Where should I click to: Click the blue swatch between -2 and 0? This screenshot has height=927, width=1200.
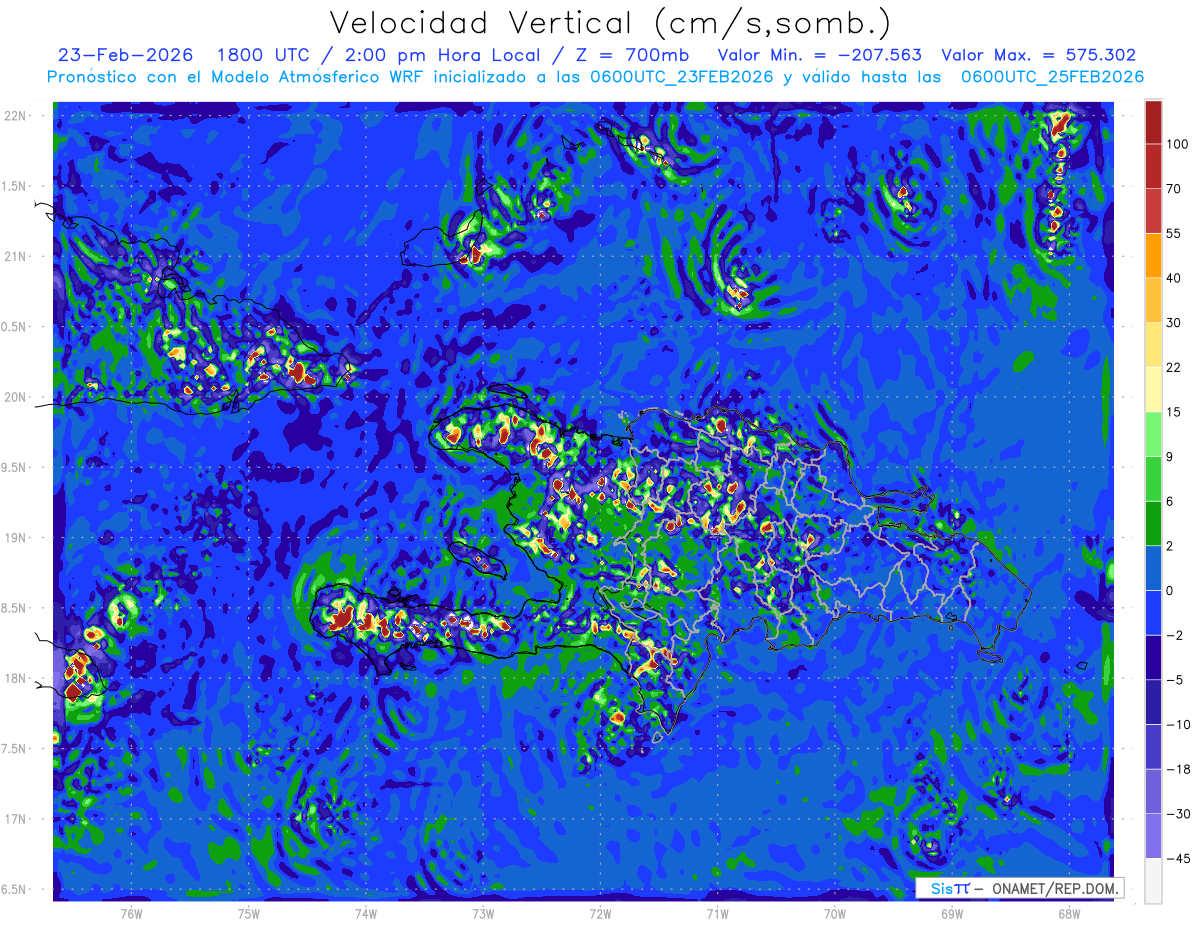[1153, 612]
